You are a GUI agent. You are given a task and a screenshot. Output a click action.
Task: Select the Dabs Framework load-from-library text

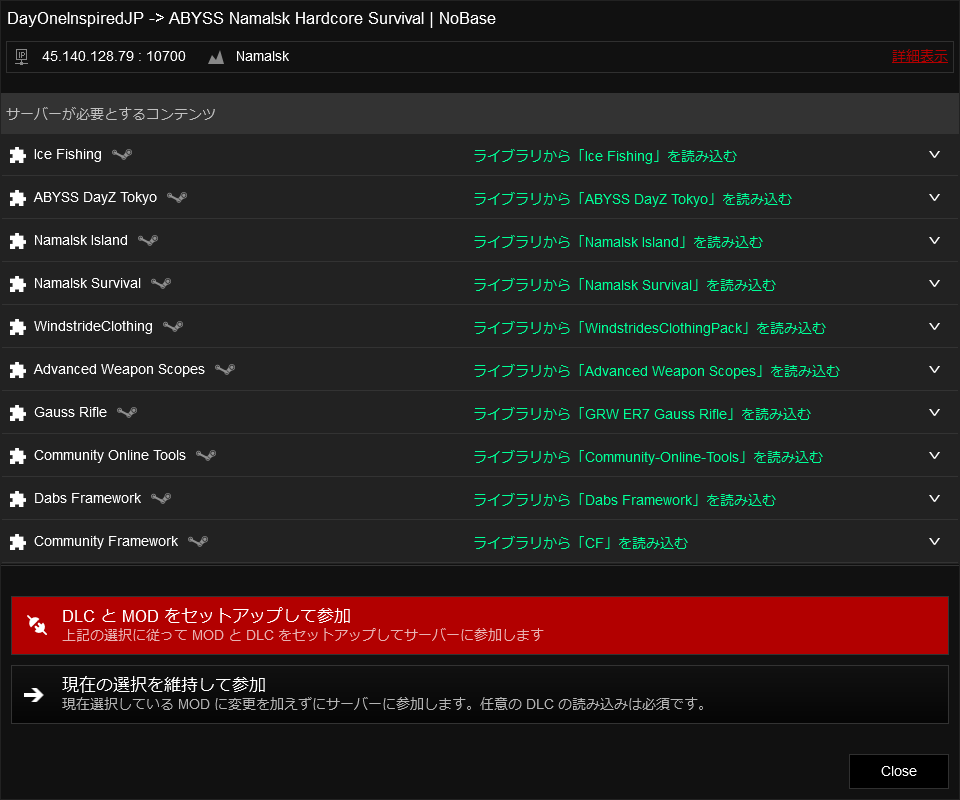point(624,500)
